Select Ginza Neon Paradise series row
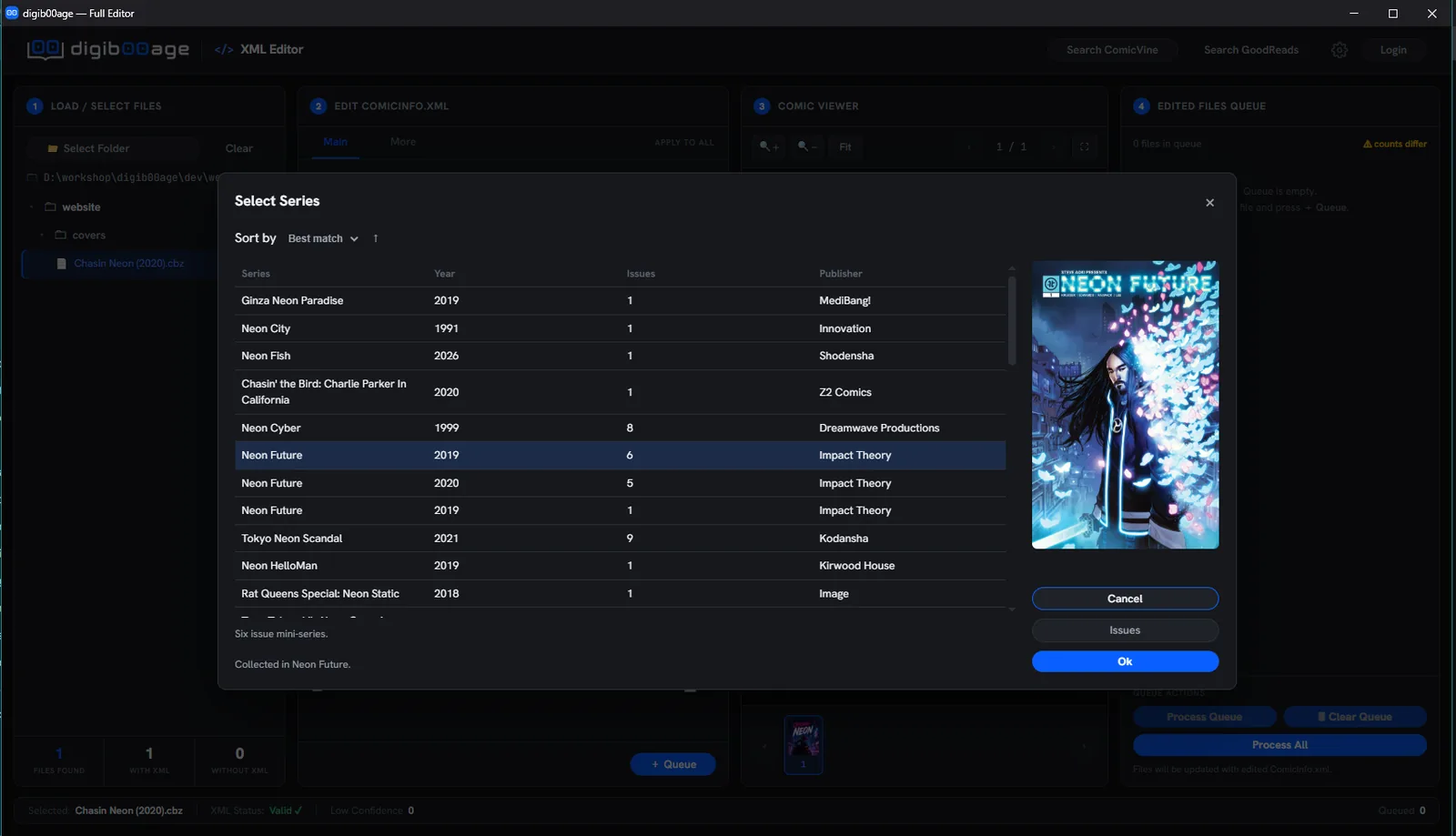The image size is (1456, 836). pyautogui.click(x=620, y=301)
